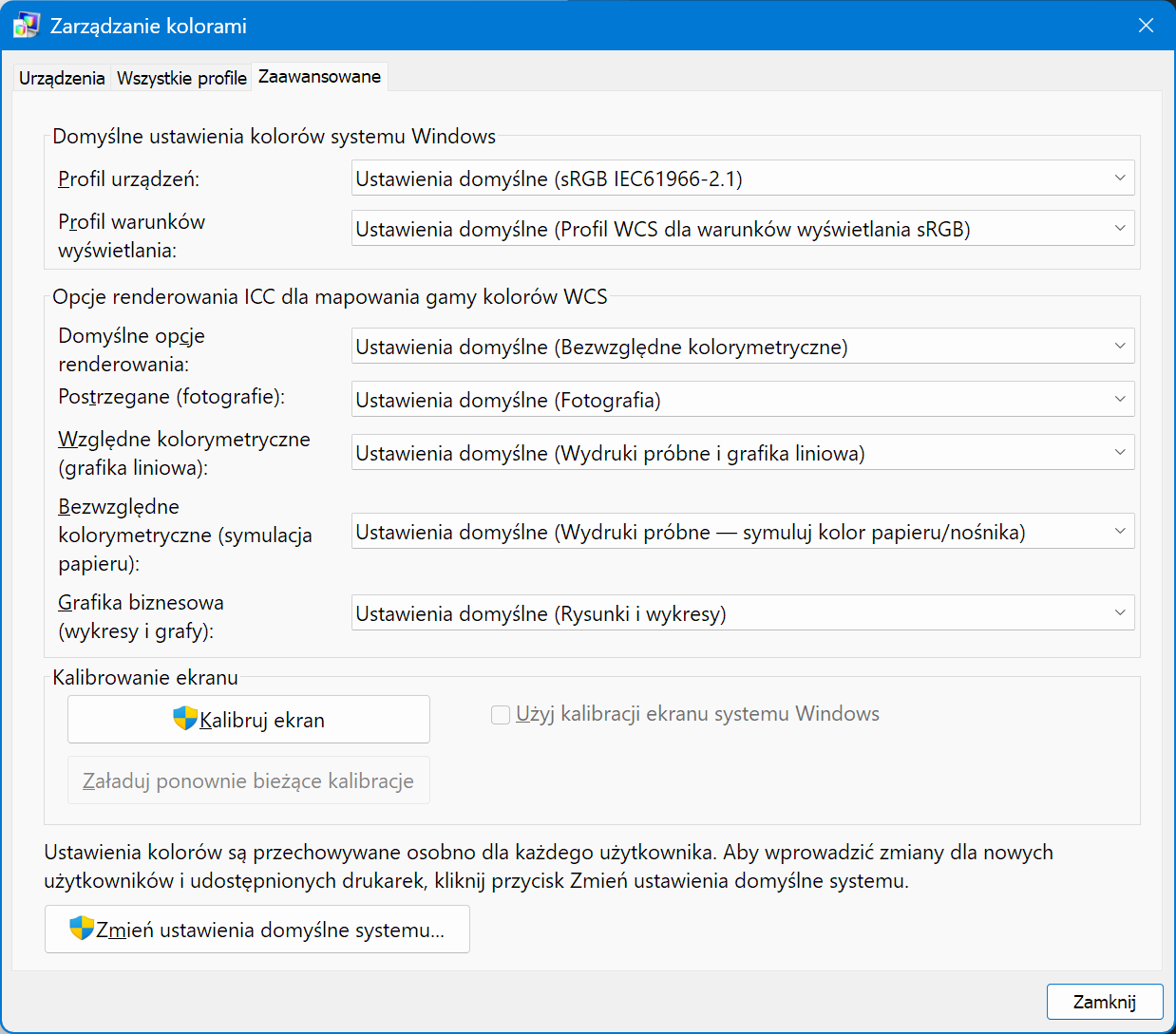Open the Profil urządzeń dropdown
1176x1034 pixels.
pyautogui.click(x=743, y=179)
